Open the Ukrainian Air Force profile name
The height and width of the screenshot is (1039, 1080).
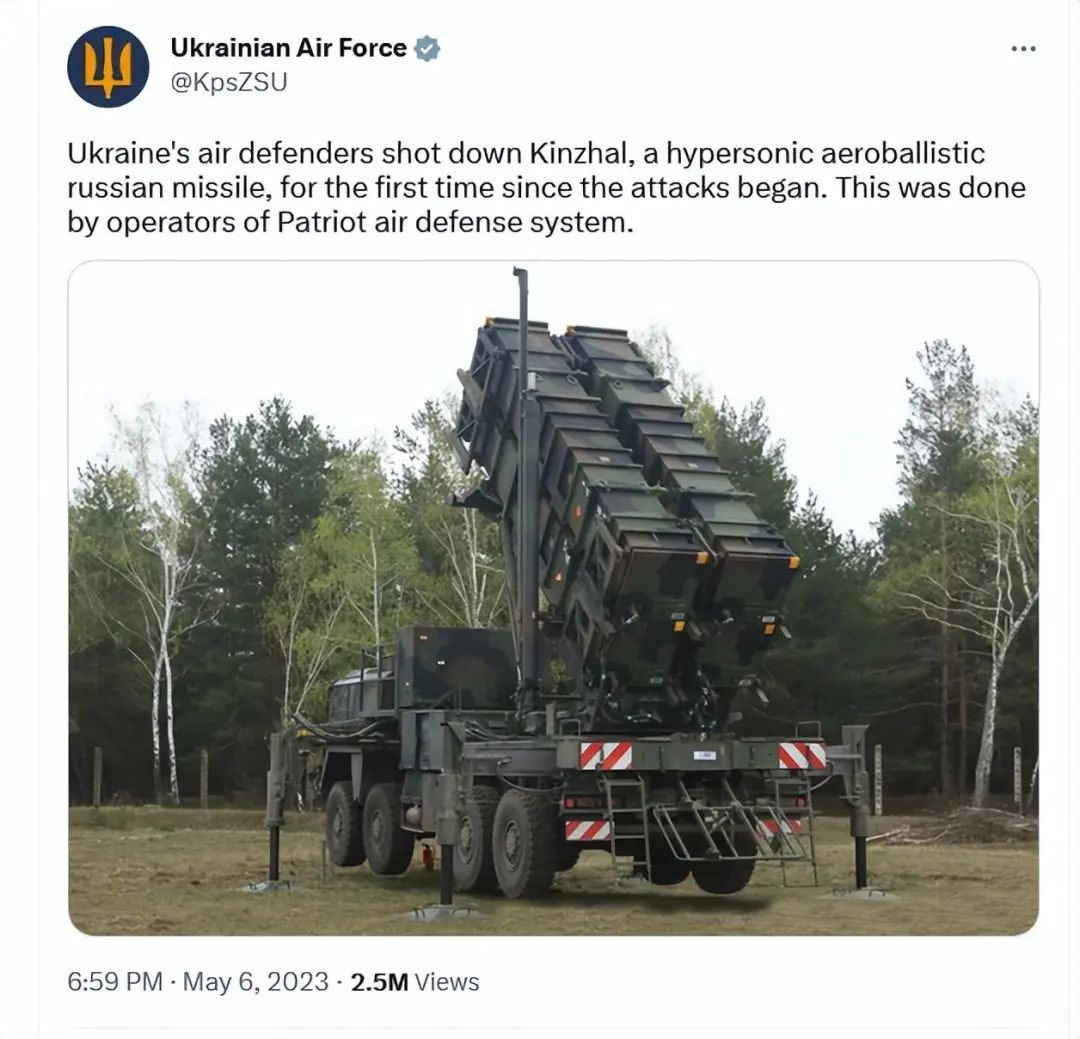(289, 48)
